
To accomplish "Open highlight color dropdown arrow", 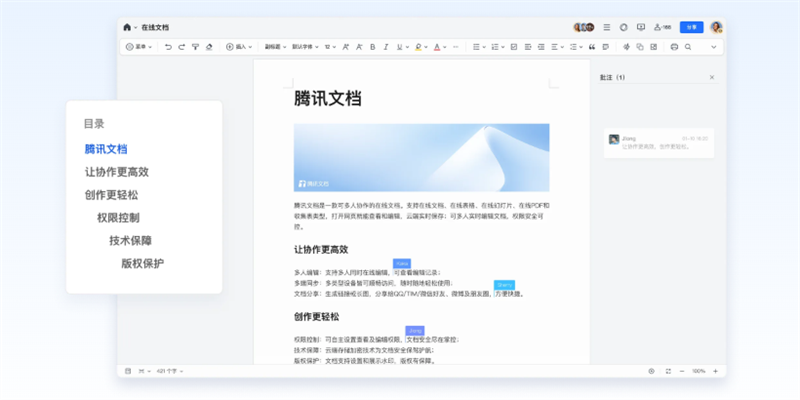I will (x=426, y=47).
